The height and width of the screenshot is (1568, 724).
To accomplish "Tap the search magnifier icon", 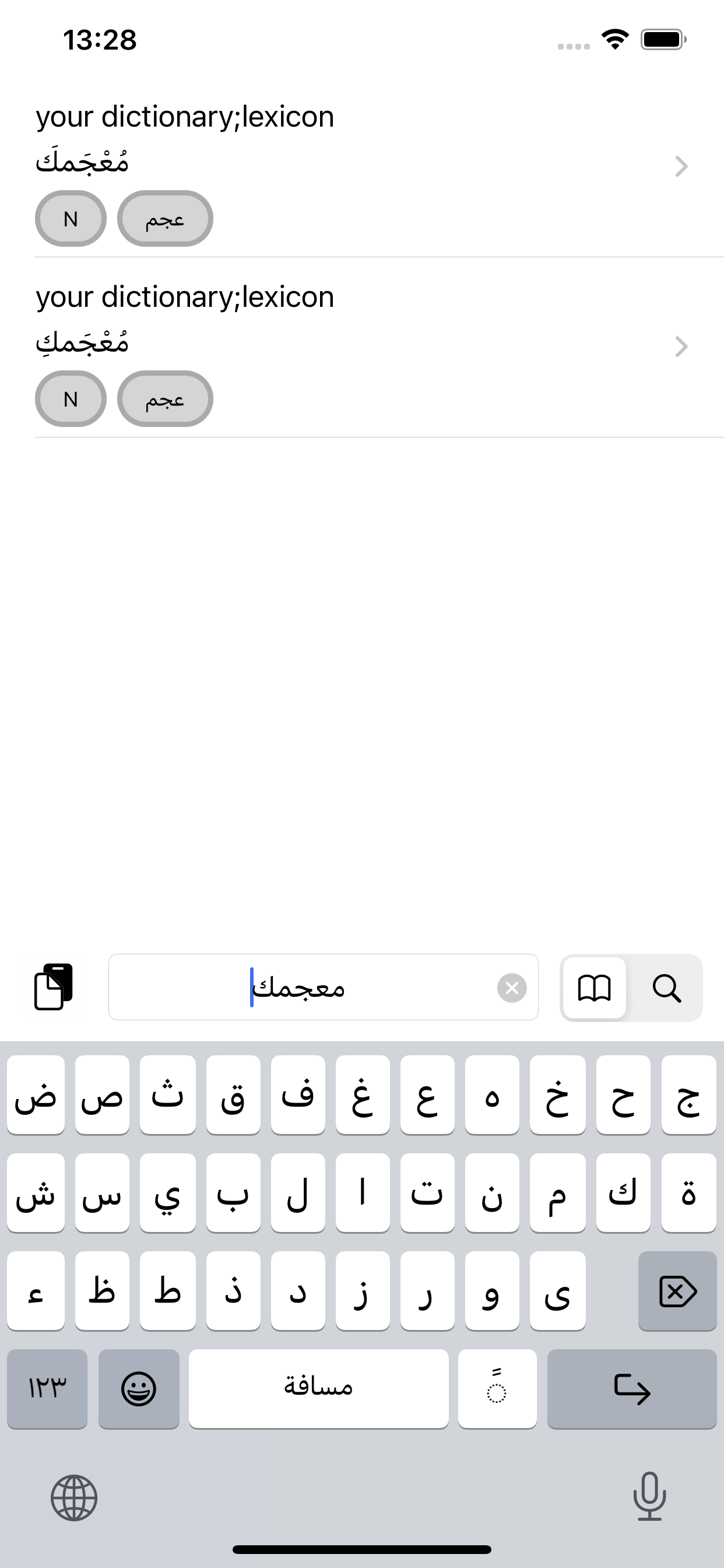I will [x=668, y=988].
